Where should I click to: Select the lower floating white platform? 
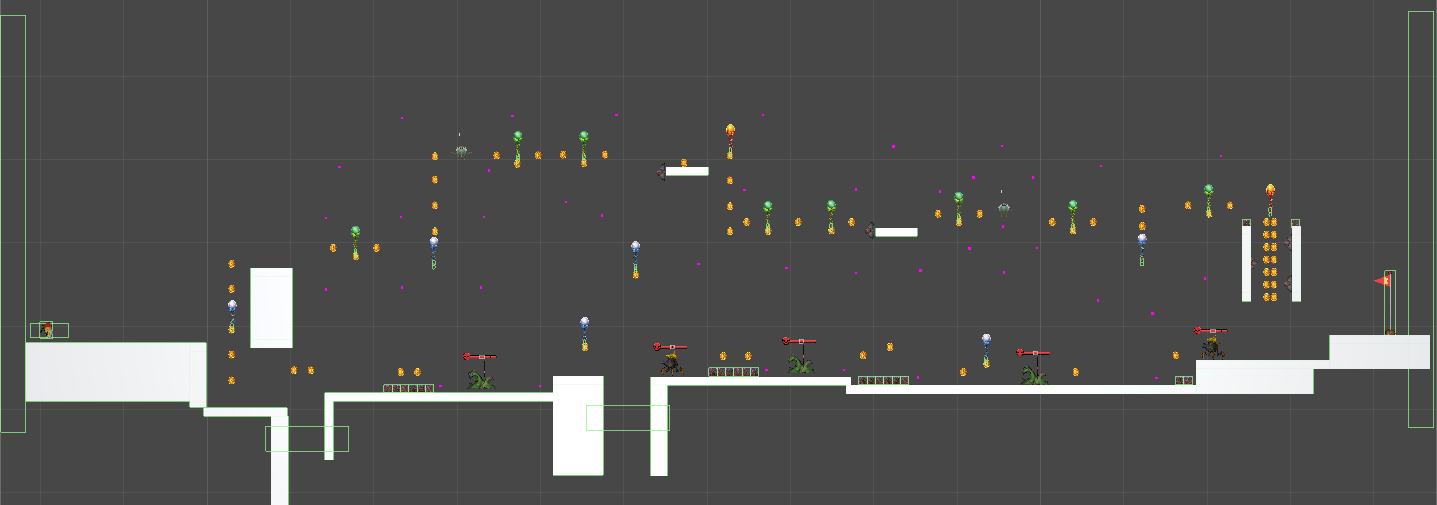click(896, 232)
